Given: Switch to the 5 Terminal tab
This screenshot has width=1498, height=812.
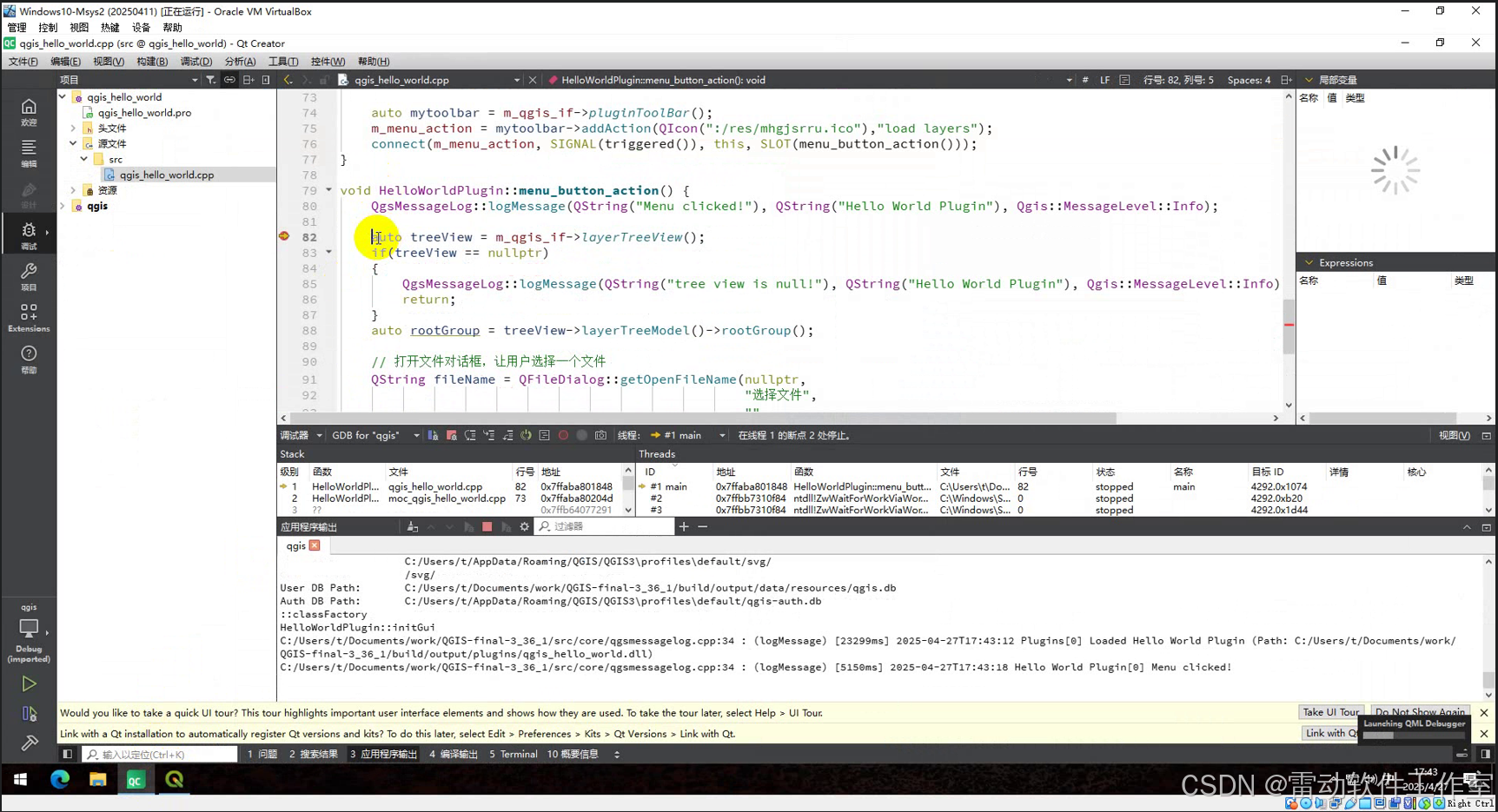Looking at the screenshot, I should pyautogui.click(x=514, y=754).
